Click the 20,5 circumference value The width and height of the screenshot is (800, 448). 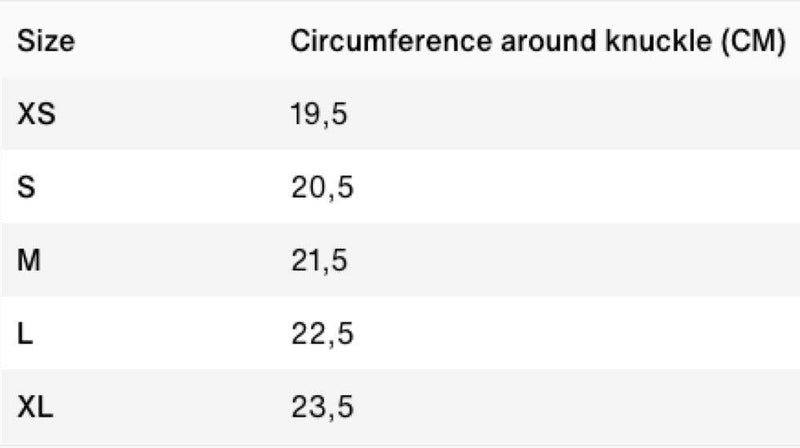[x=321, y=188]
